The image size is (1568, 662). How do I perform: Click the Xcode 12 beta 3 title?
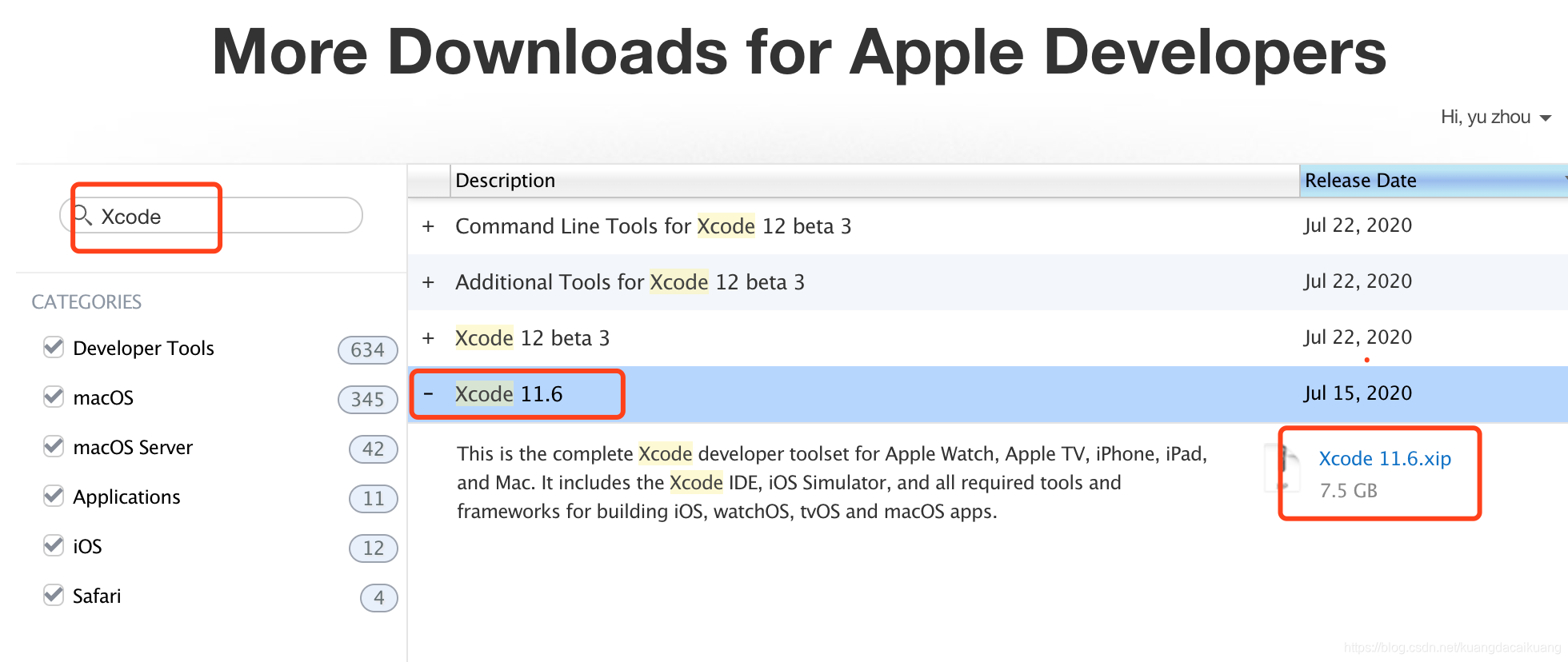click(532, 338)
